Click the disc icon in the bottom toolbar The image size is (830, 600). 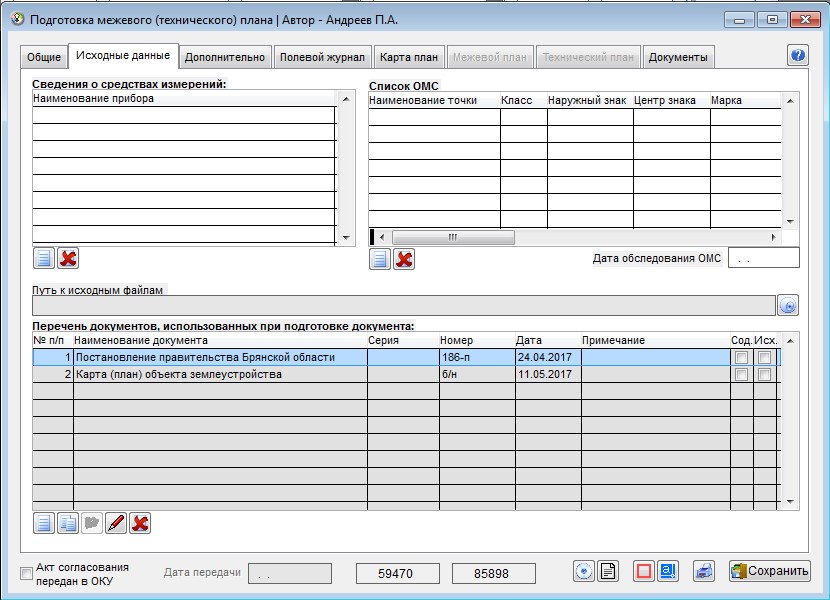coord(584,571)
